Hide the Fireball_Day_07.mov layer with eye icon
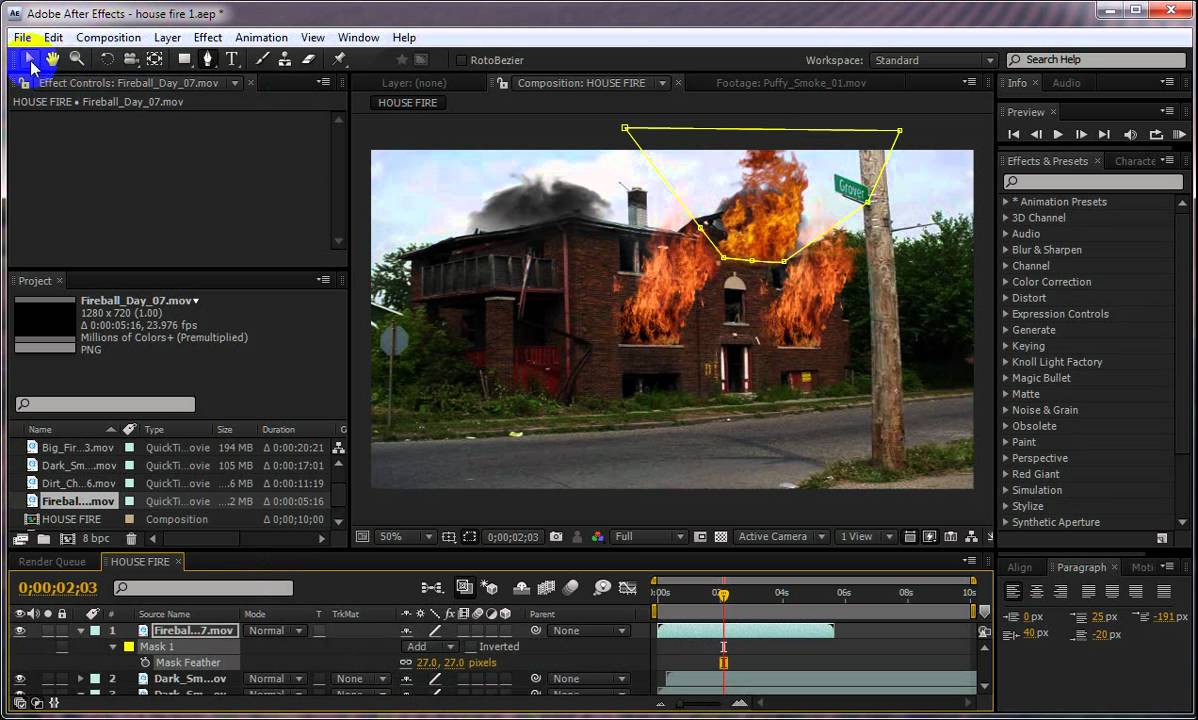 [x=20, y=631]
